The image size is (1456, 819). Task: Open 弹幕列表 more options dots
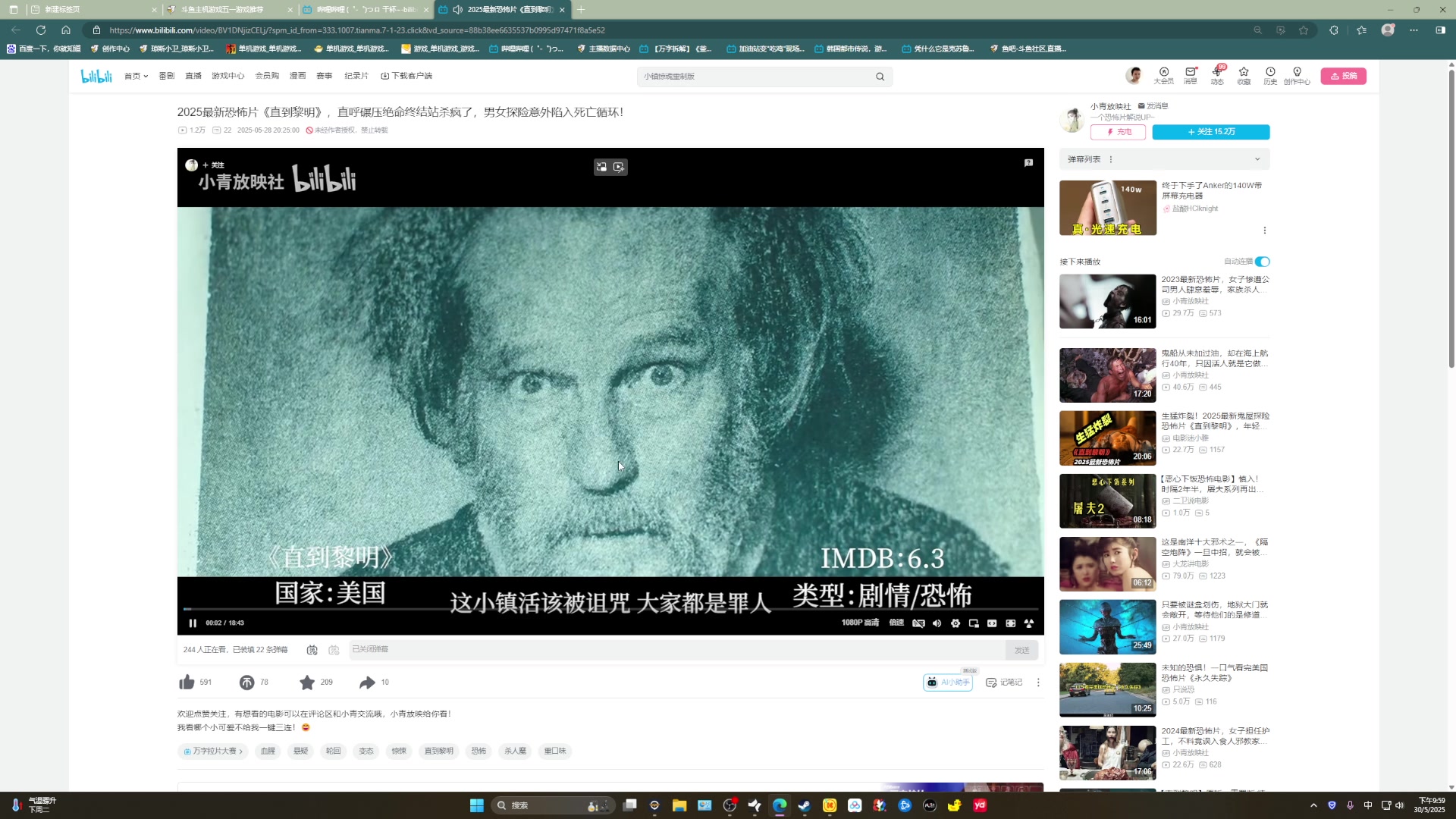[1111, 159]
